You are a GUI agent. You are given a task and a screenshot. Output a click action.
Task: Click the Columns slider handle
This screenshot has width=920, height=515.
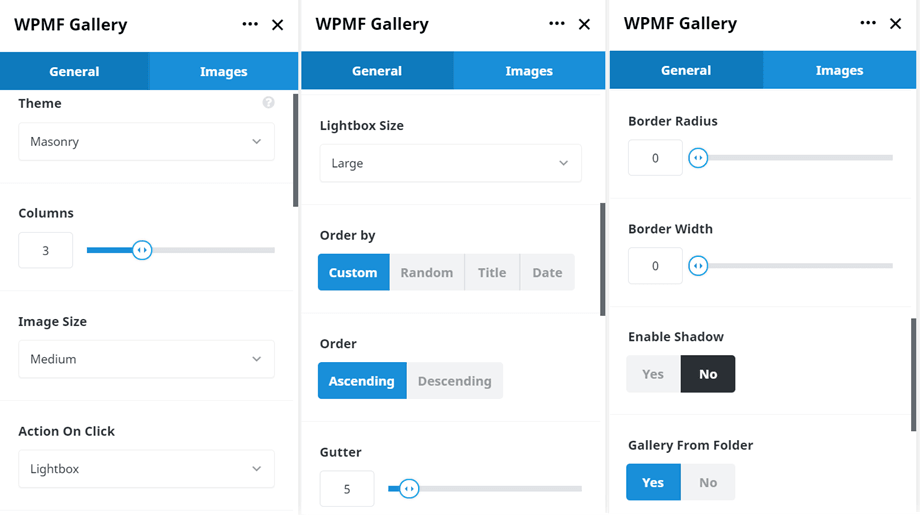(142, 250)
